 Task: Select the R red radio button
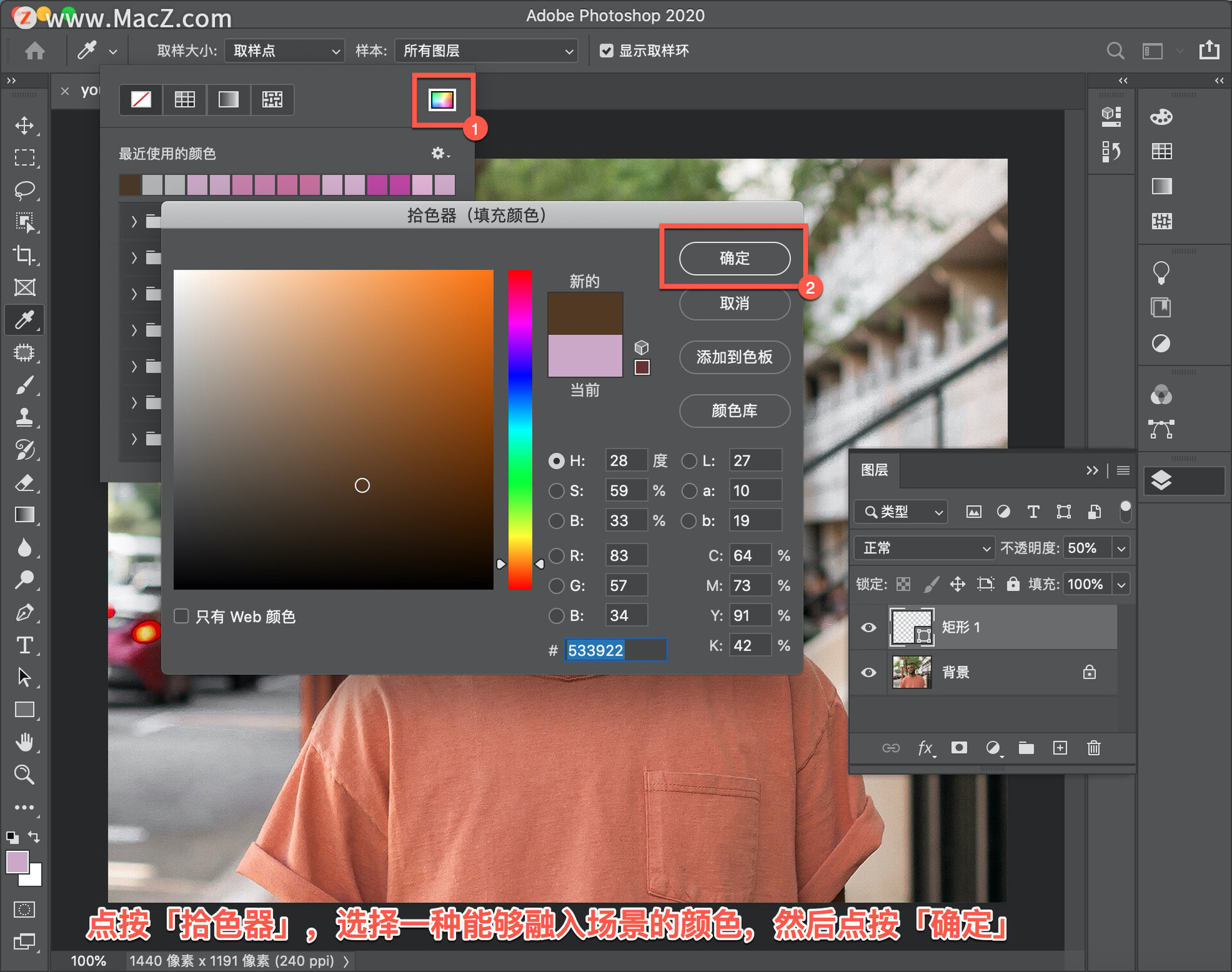[x=556, y=556]
